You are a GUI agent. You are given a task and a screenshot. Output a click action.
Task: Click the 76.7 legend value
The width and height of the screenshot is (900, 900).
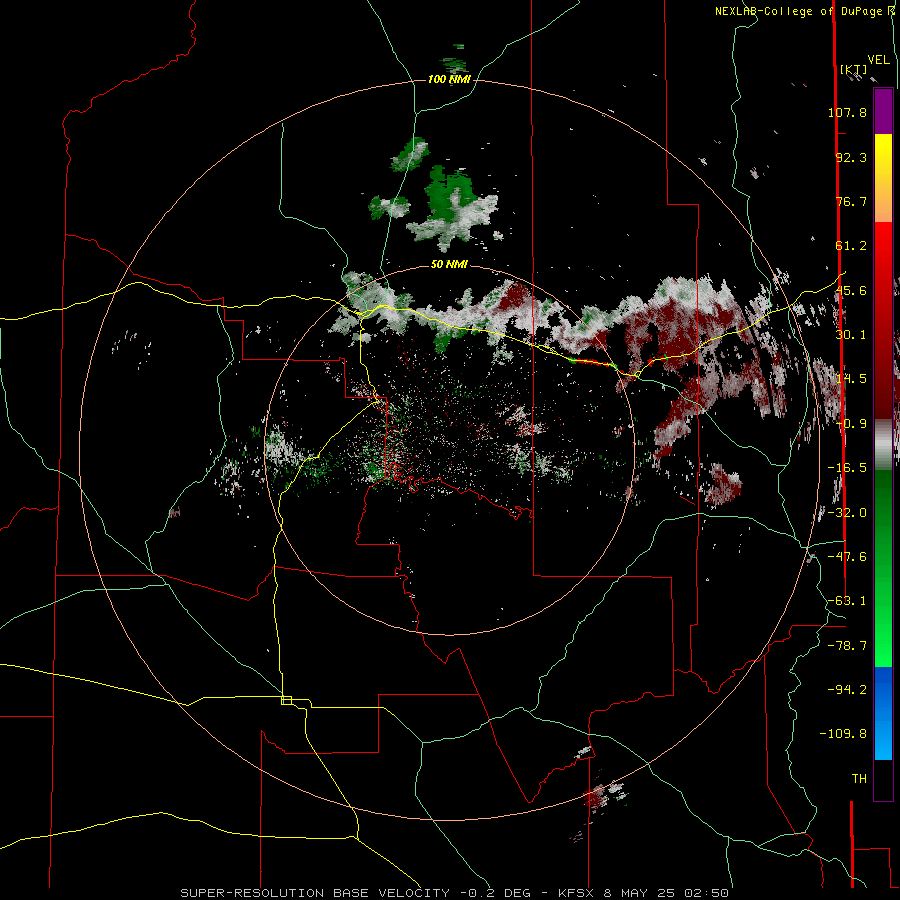(x=851, y=201)
